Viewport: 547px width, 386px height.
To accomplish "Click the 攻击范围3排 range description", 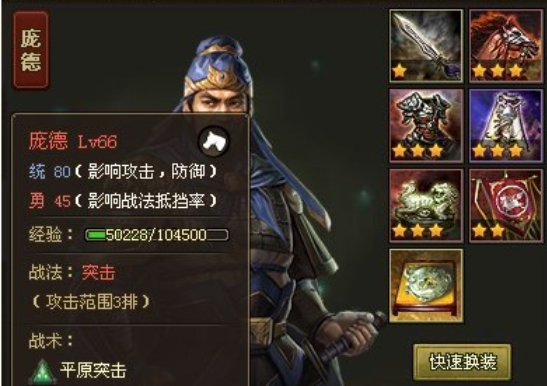I will coord(91,302).
